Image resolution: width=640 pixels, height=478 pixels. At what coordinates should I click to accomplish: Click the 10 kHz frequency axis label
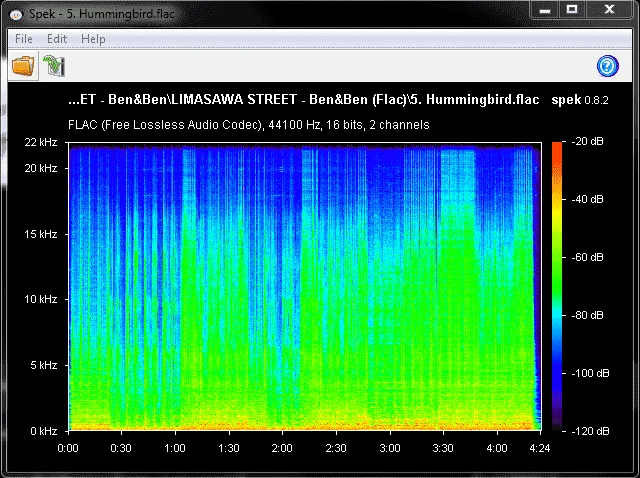pyautogui.click(x=41, y=299)
